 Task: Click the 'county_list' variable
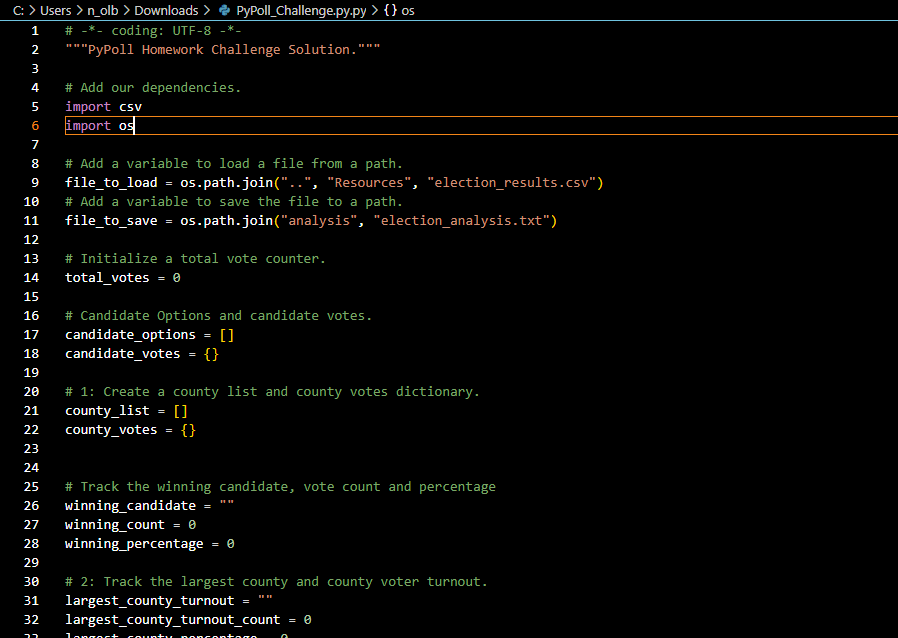tap(107, 411)
